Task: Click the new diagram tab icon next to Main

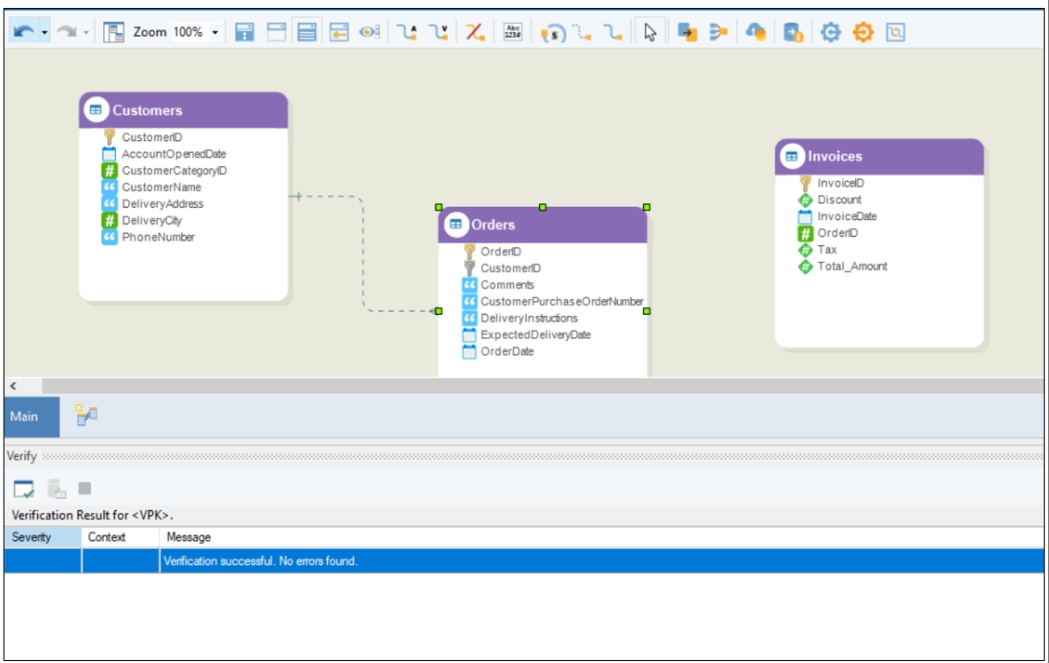Action: tap(86, 415)
